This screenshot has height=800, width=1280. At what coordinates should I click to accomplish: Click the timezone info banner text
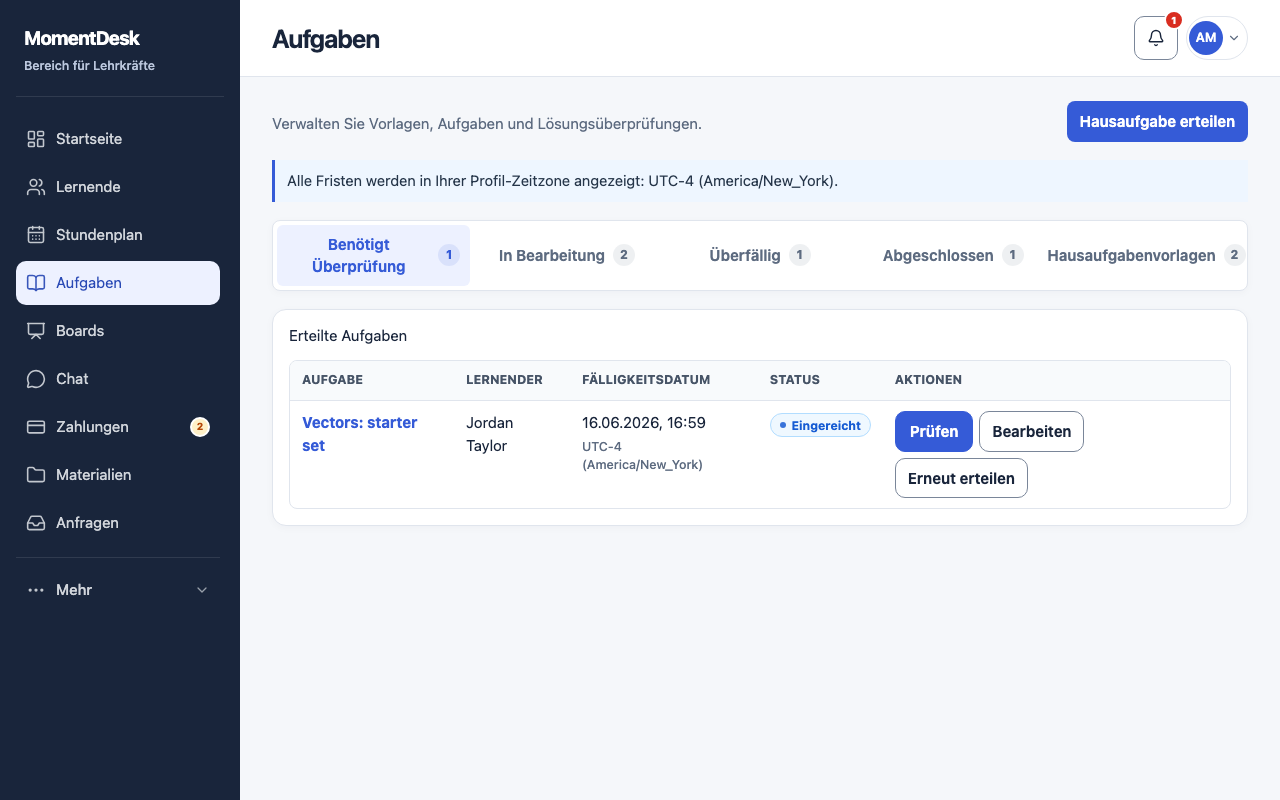click(x=562, y=181)
